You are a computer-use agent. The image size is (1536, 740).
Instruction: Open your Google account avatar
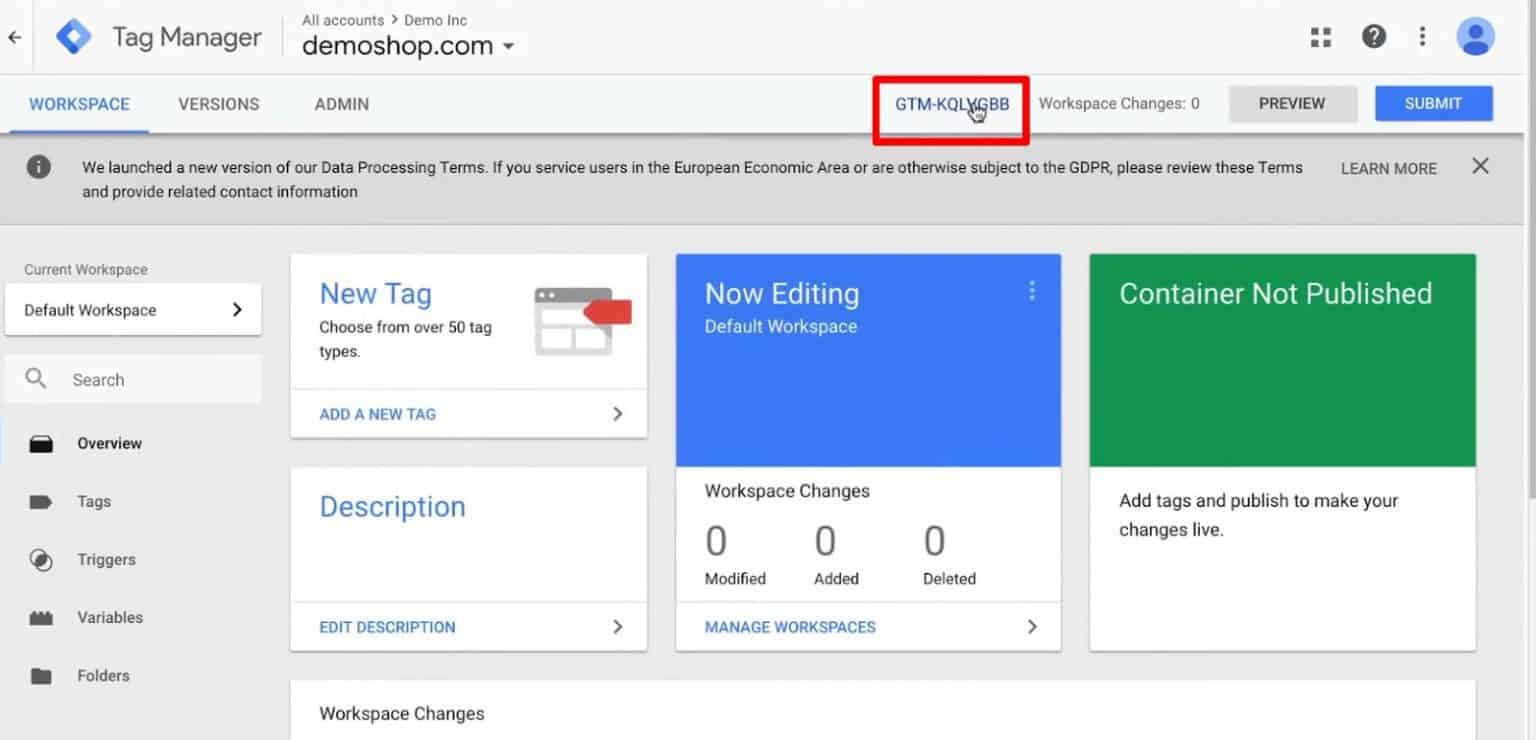1474,36
